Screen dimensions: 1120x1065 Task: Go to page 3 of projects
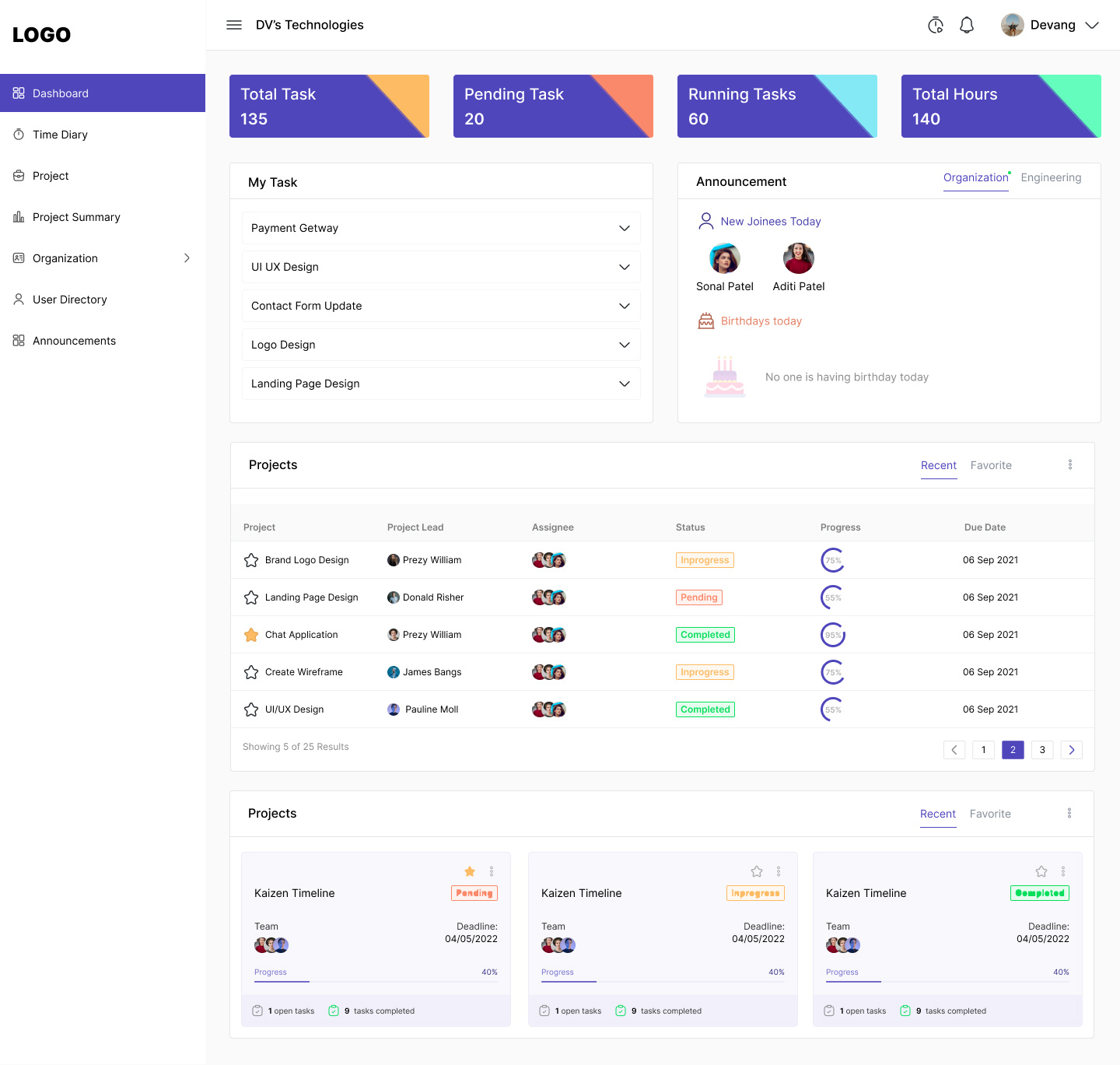(x=1042, y=749)
